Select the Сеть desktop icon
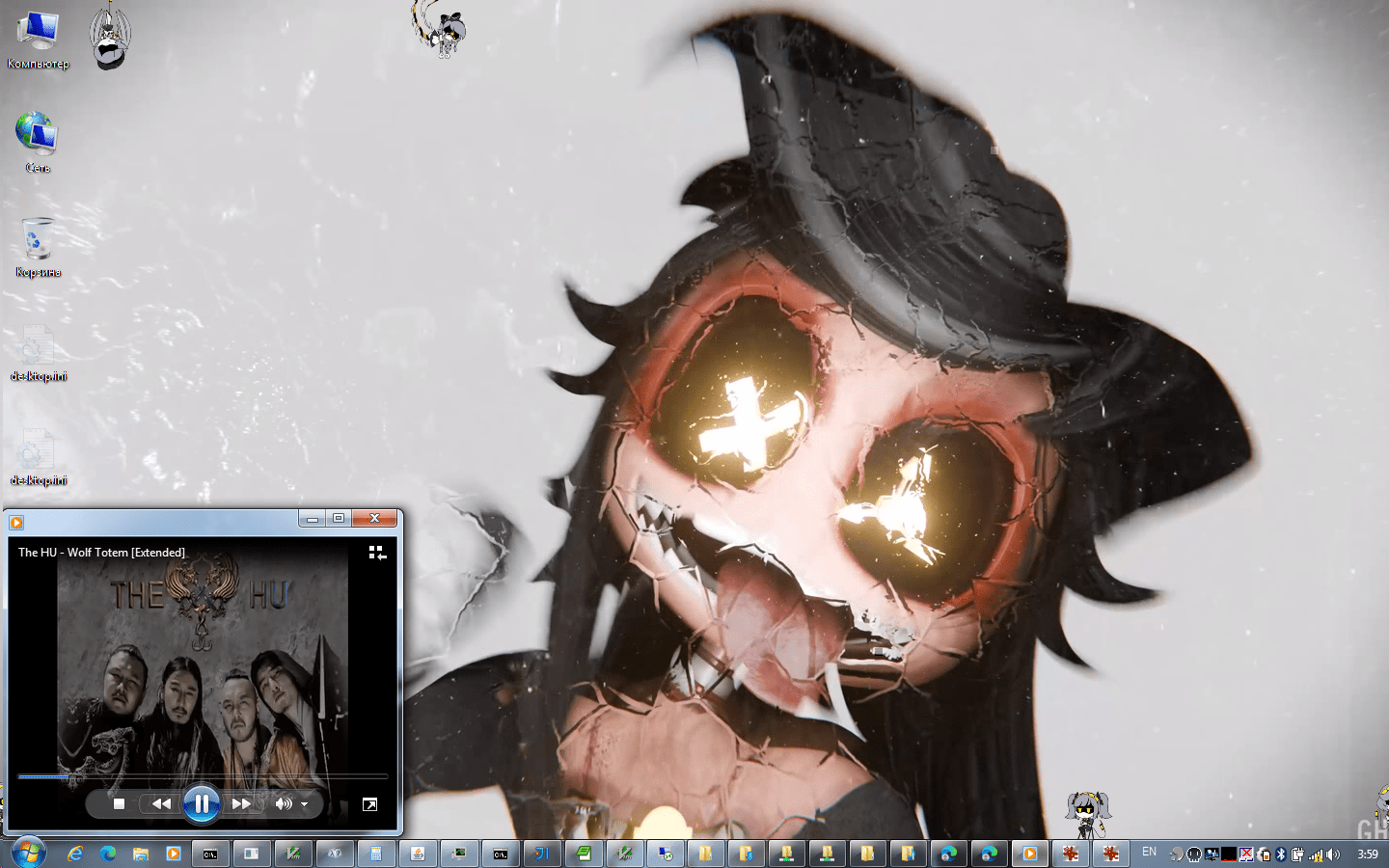 (38, 142)
